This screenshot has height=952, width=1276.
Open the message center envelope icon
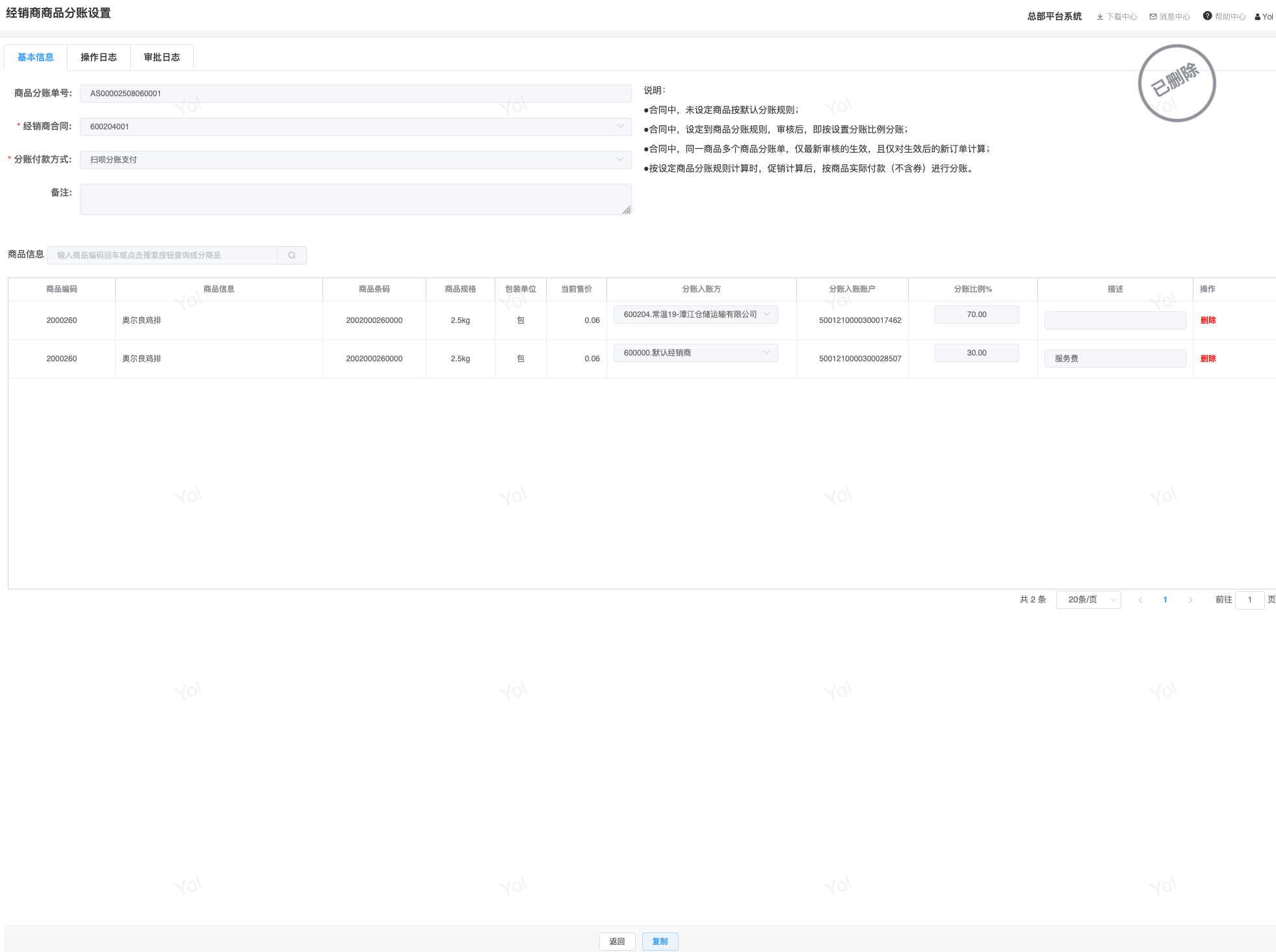tap(1153, 17)
